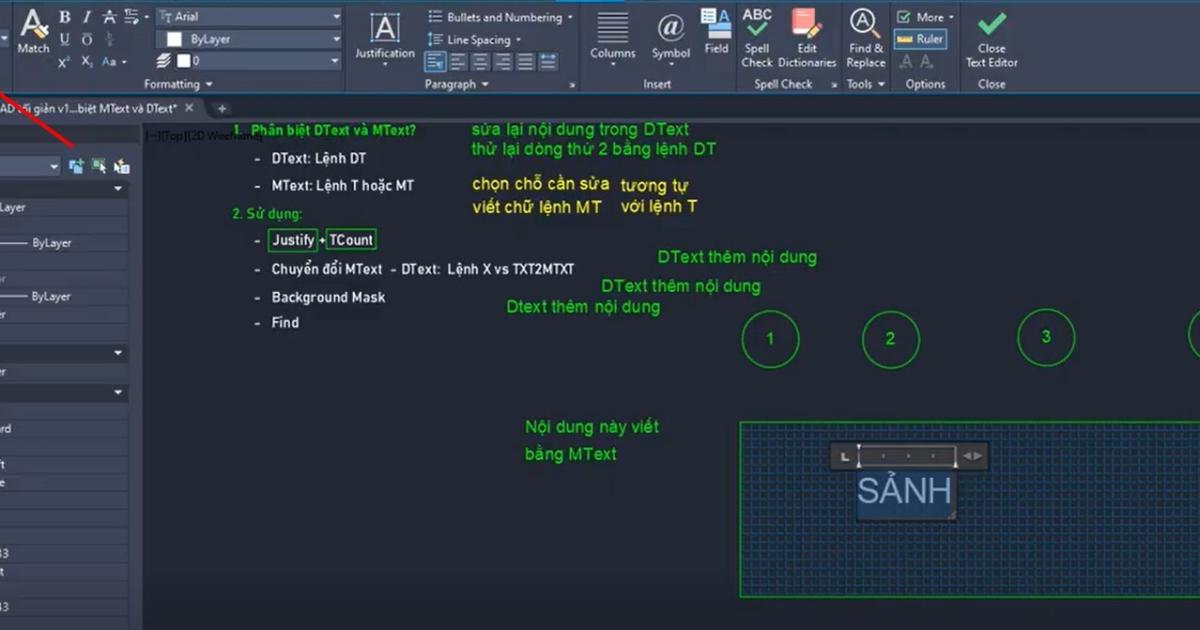The height and width of the screenshot is (630, 1200).
Task: Toggle italic formatting
Action: tap(87, 16)
